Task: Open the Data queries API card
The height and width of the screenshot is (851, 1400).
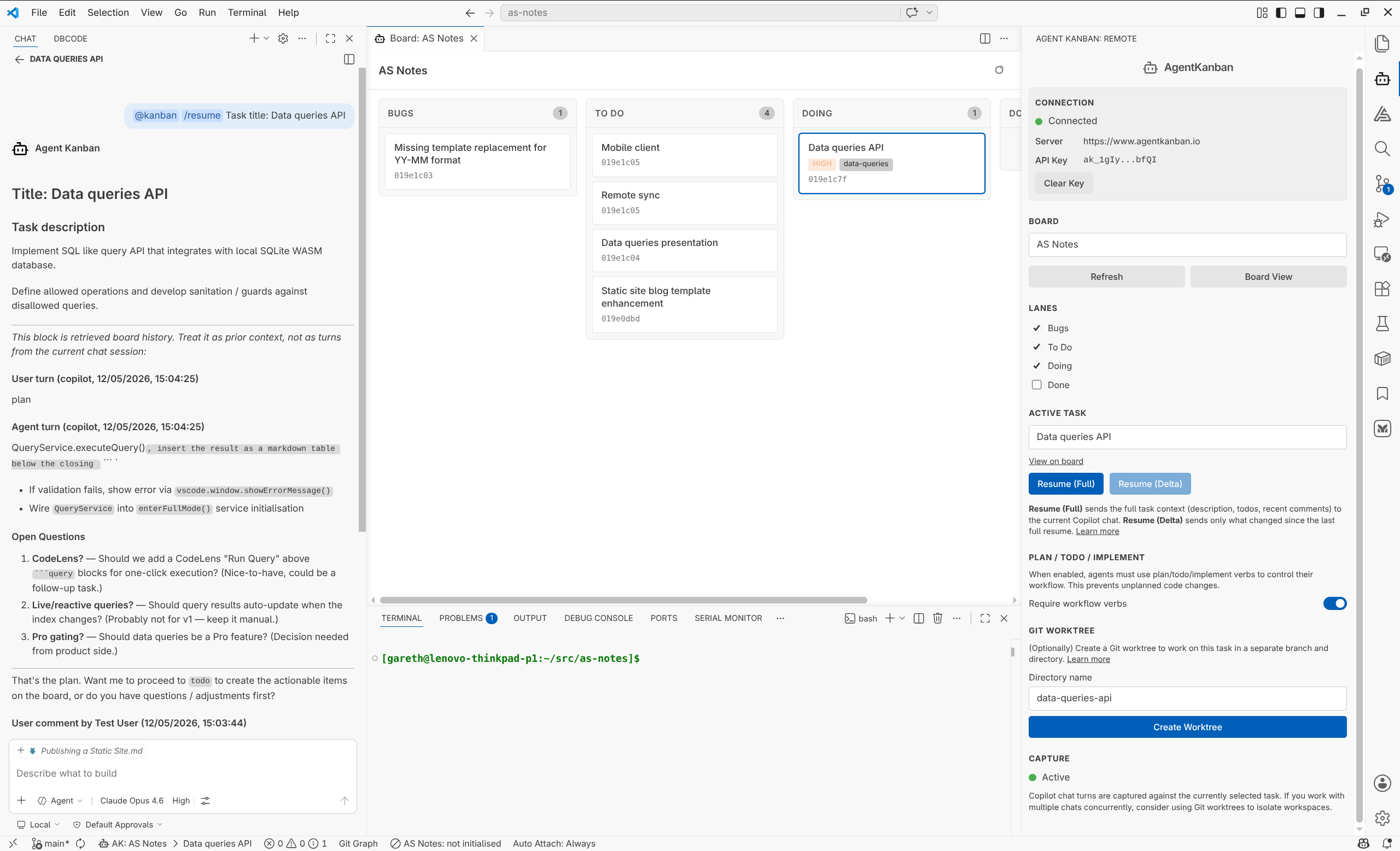Action: pyautogui.click(x=891, y=163)
